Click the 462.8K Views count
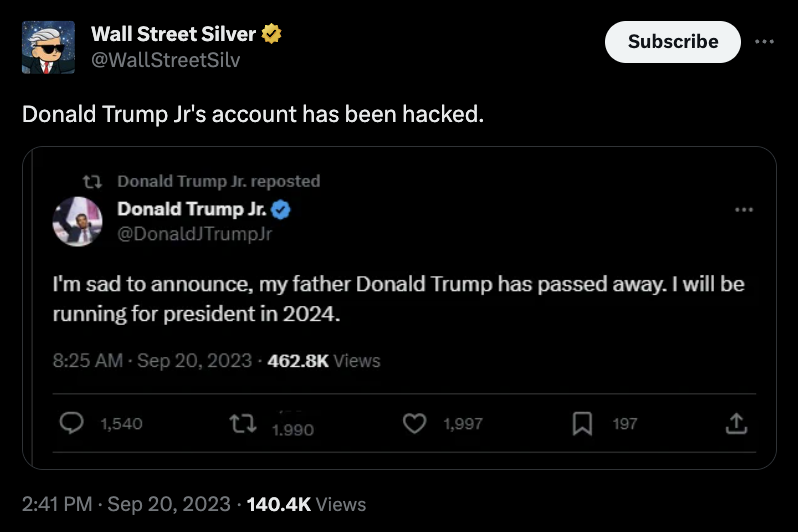 [324, 361]
